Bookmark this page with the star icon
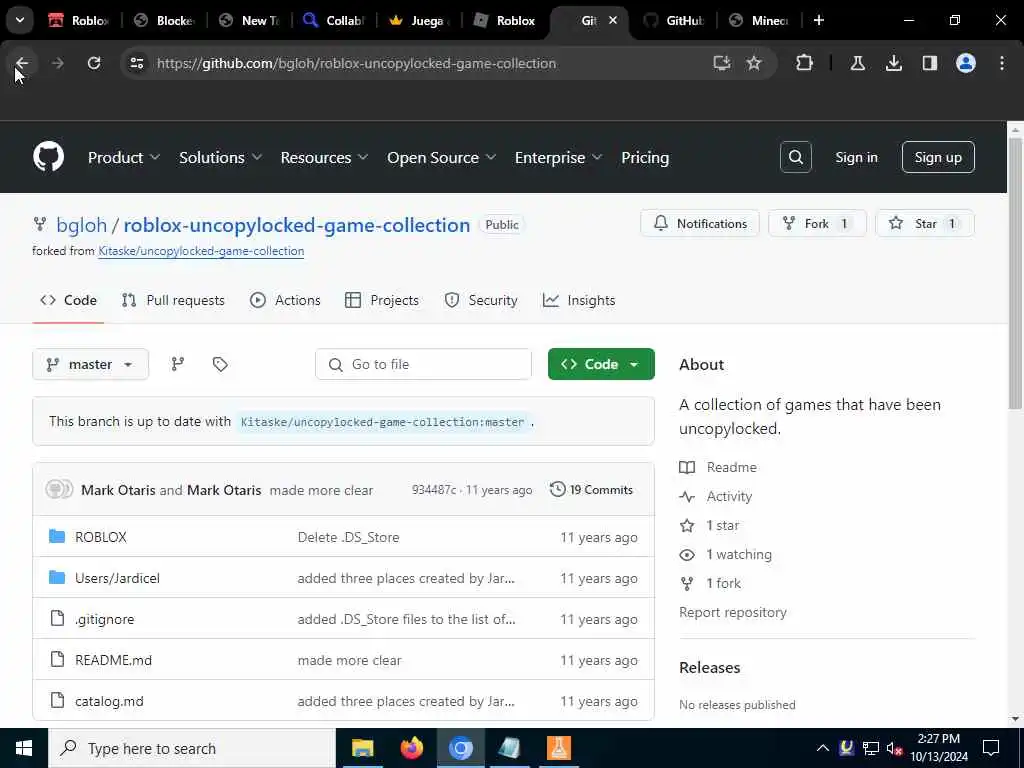 pyautogui.click(x=754, y=63)
